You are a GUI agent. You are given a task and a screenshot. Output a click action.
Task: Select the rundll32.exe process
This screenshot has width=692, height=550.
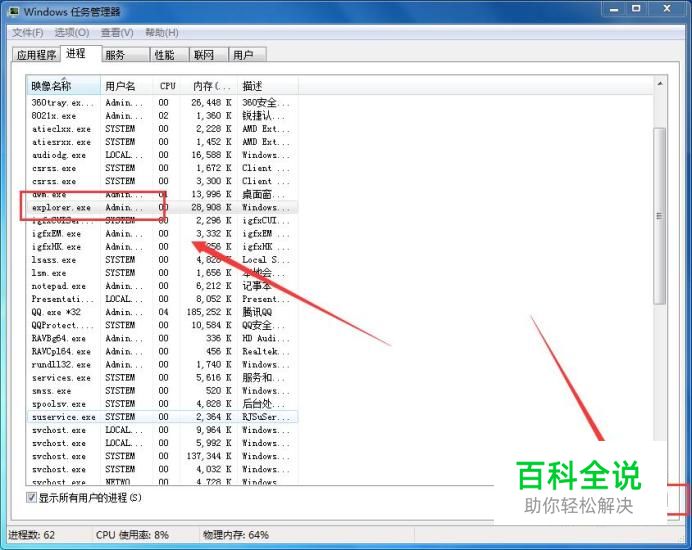(x=162, y=365)
